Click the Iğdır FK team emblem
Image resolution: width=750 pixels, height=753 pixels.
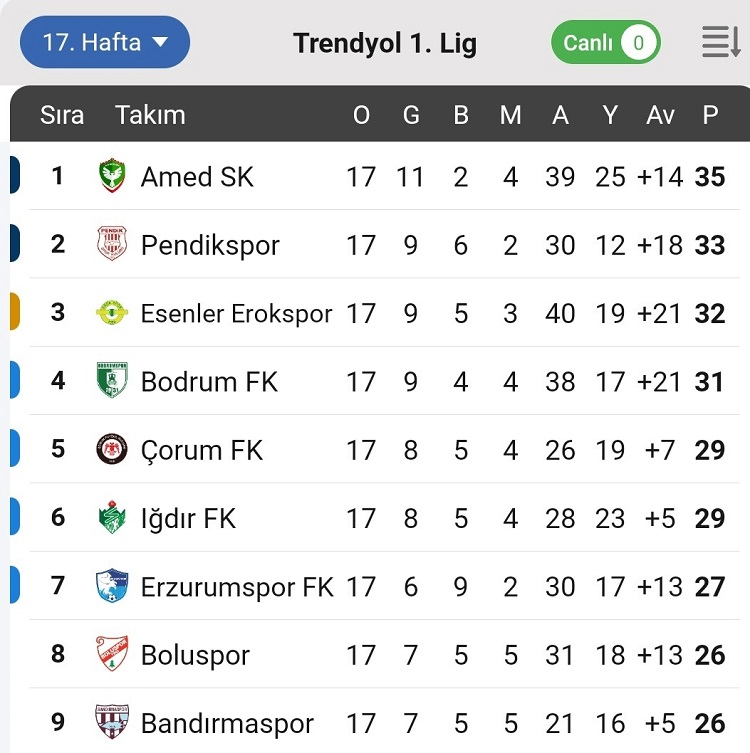click(x=112, y=518)
